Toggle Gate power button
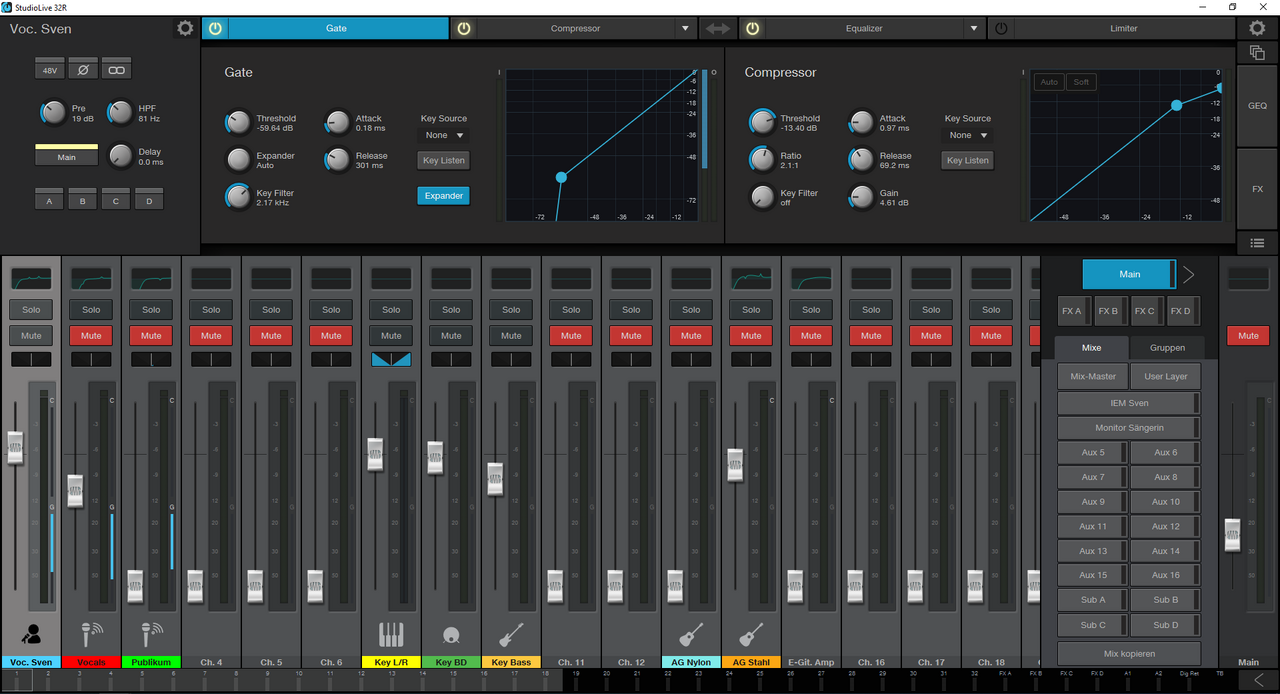The height and width of the screenshot is (694, 1280). point(214,29)
